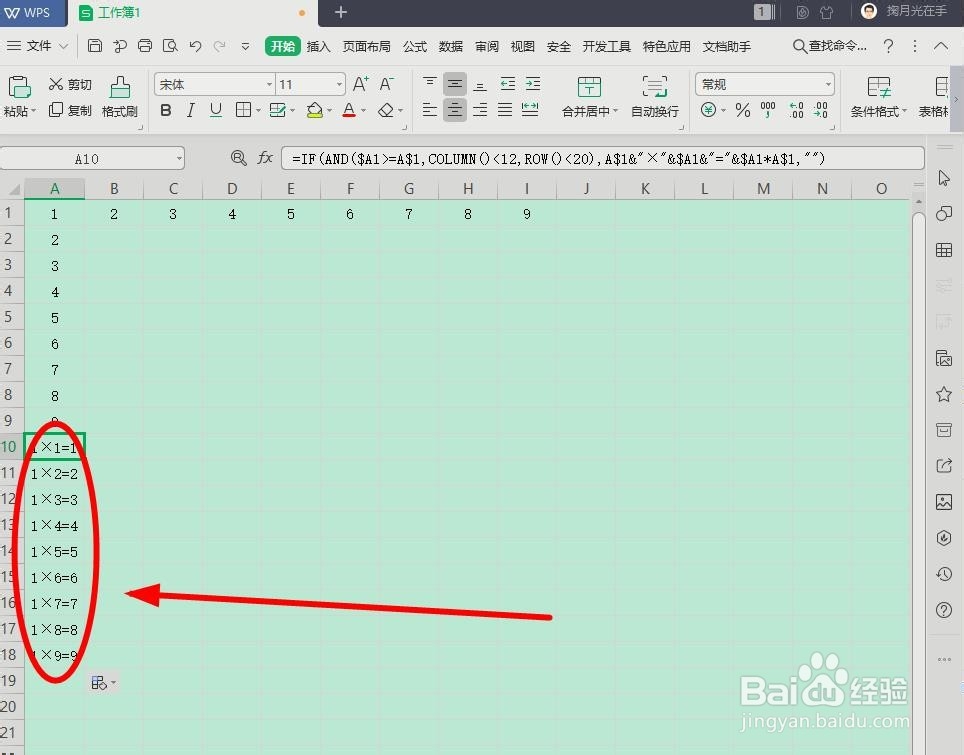This screenshot has width=964, height=755.
Task: Open font size dropdown 11
Action: coord(339,84)
